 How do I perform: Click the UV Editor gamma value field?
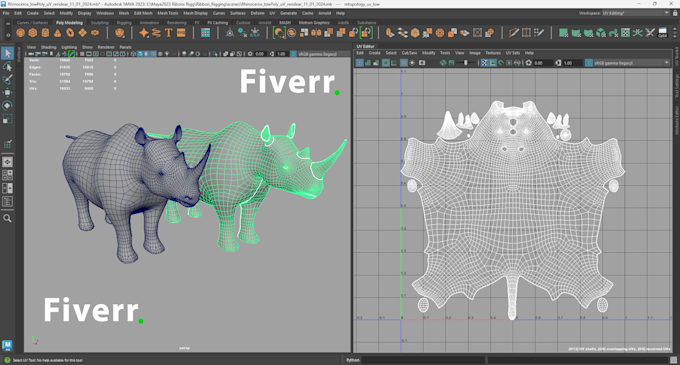(572, 63)
